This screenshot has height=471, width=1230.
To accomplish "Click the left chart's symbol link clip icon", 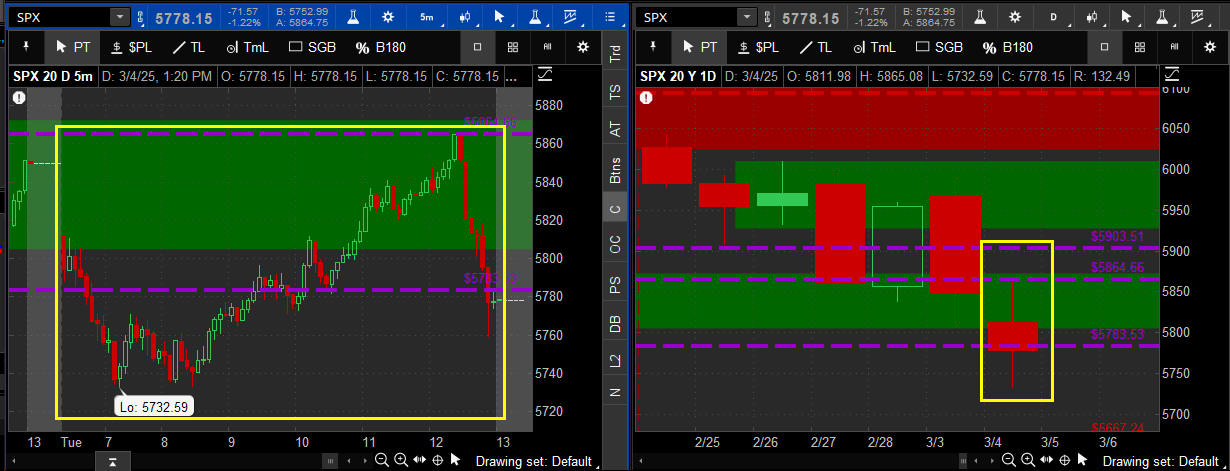I will 142,17.
